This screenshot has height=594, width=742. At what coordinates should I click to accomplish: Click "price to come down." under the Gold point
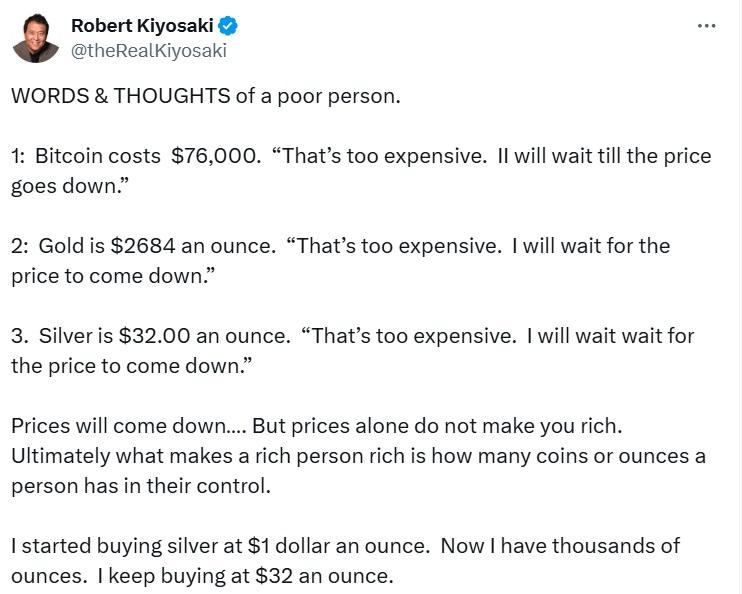click(x=112, y=275)
